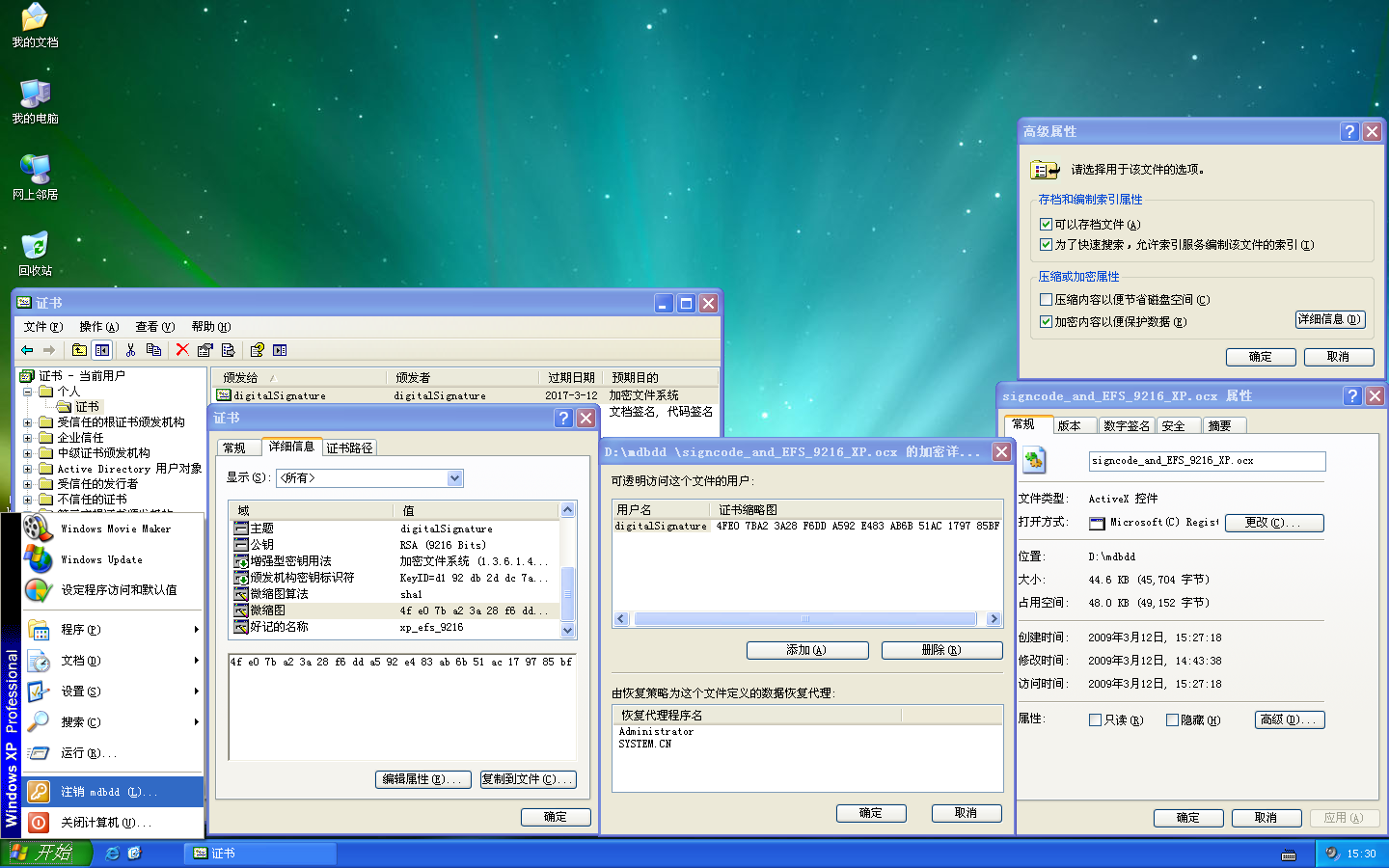The width and height of the screenshot is (1389, 868).
Task: Click the Copy icon in certificate toolbar
Action: 153,350
